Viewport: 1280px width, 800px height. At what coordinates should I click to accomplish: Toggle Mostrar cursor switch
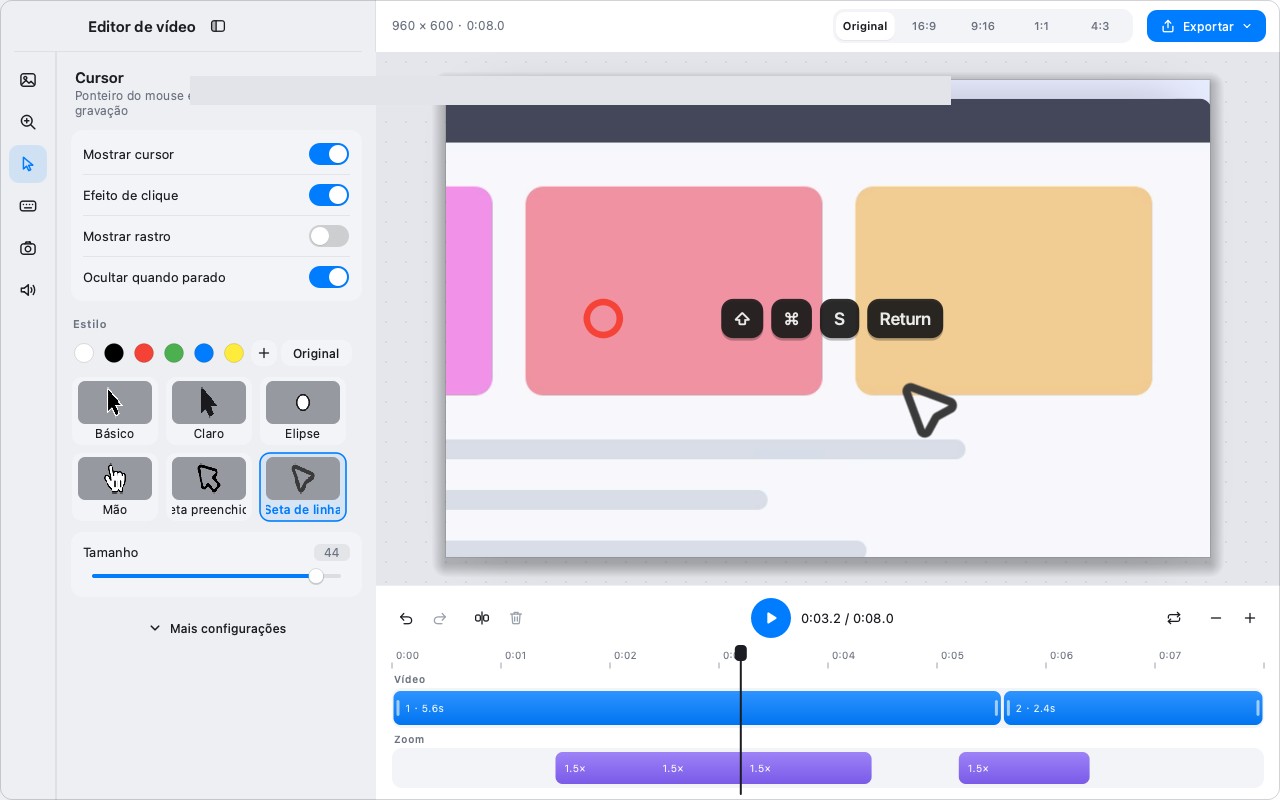pyautogui.click(x=329, y=154)
